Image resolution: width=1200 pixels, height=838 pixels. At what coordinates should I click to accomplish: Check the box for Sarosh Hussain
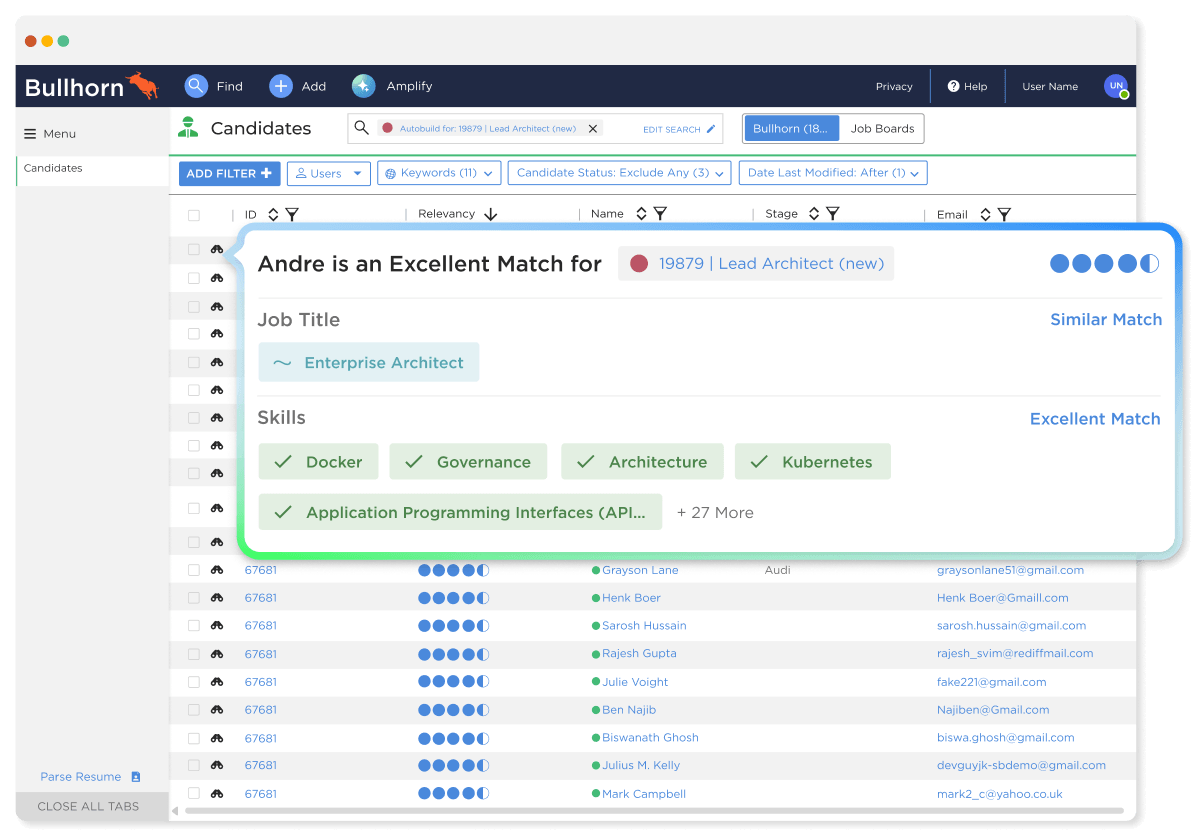coord(194,626)
